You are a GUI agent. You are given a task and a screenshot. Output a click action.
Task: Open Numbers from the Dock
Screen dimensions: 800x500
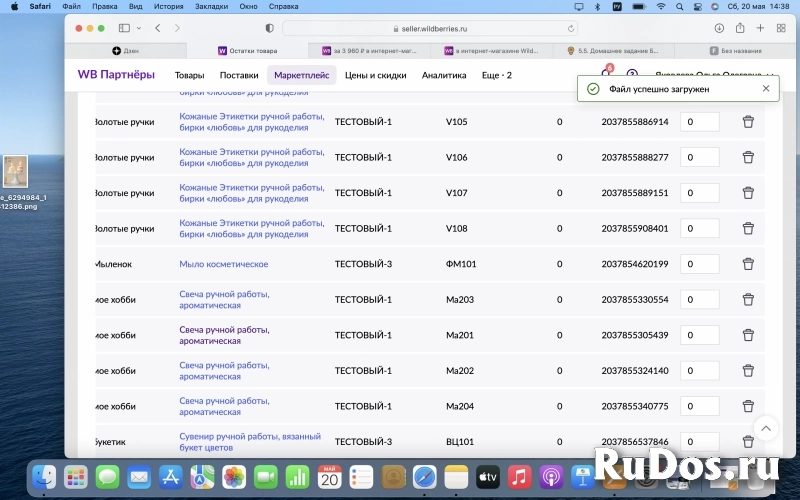pos(297,478)
